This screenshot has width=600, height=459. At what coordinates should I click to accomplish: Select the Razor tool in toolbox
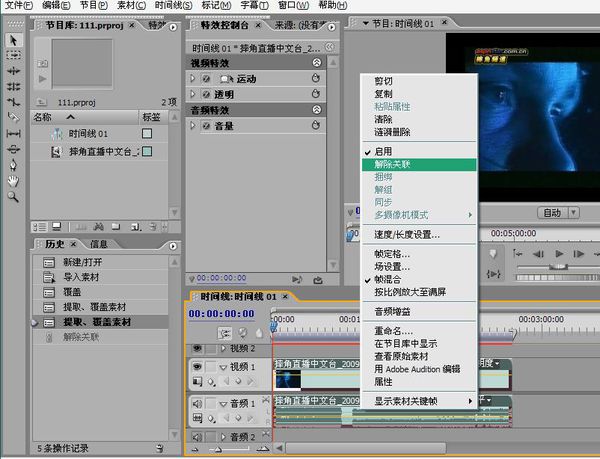[14, 117]
